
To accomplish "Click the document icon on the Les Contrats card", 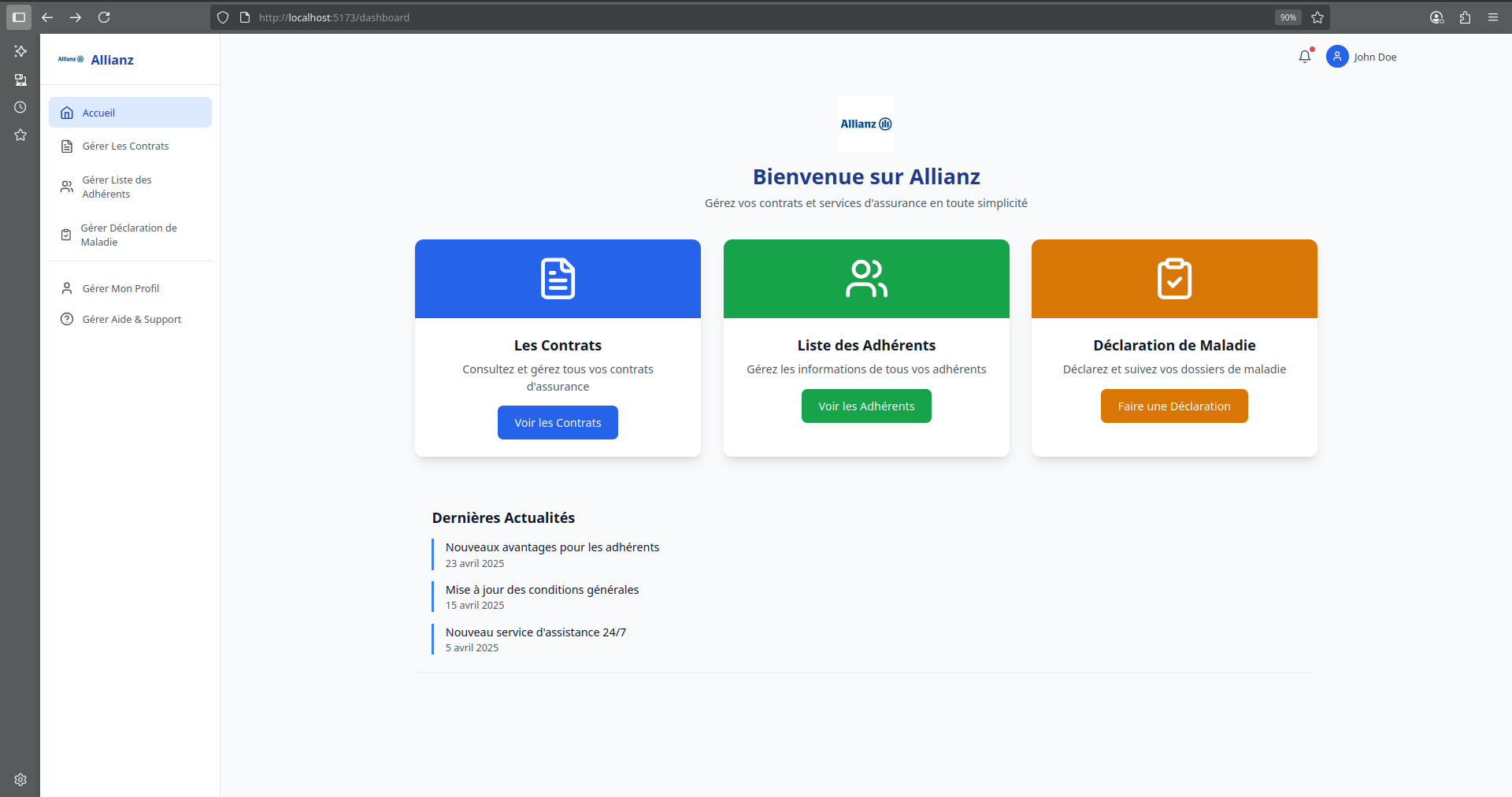I will 557,278.
